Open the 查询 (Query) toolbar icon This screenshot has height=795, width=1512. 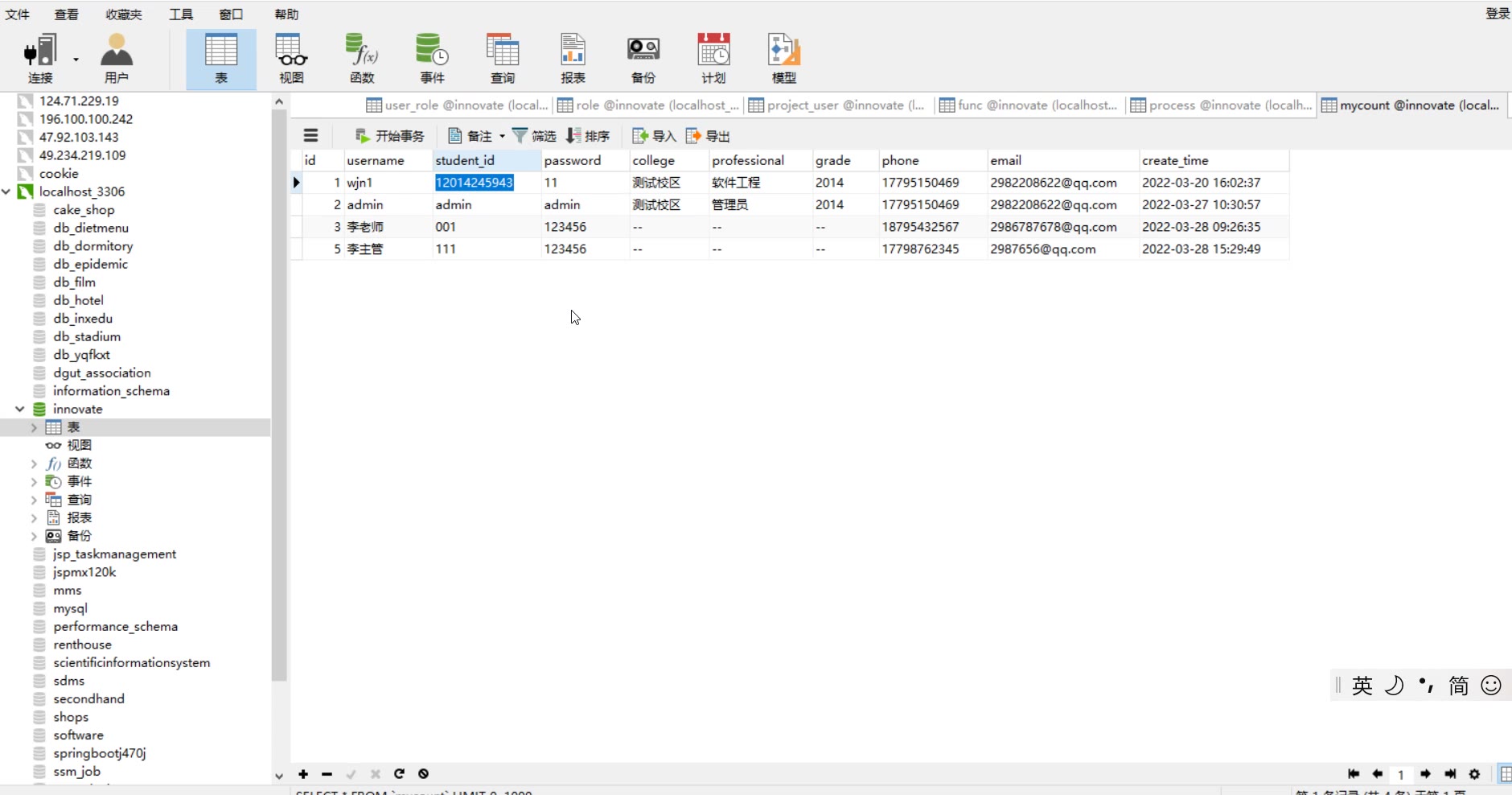503,59
